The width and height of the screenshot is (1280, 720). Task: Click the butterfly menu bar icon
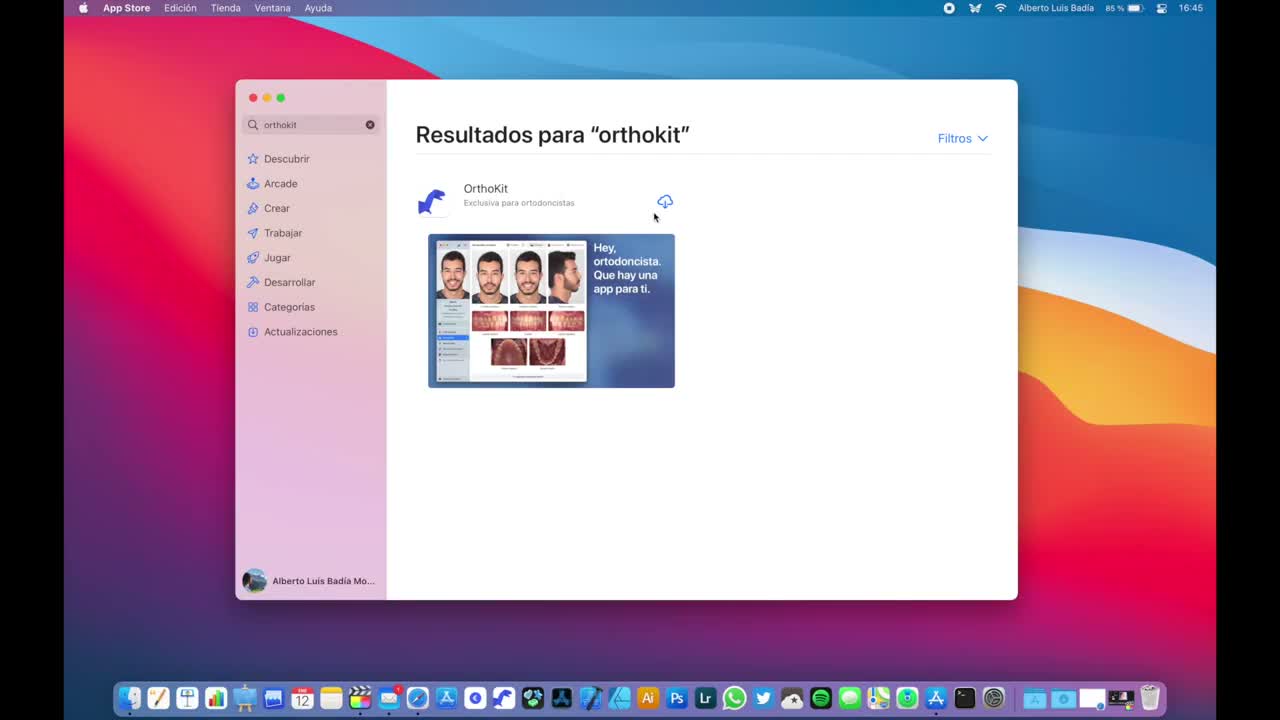tap(975, 8)
